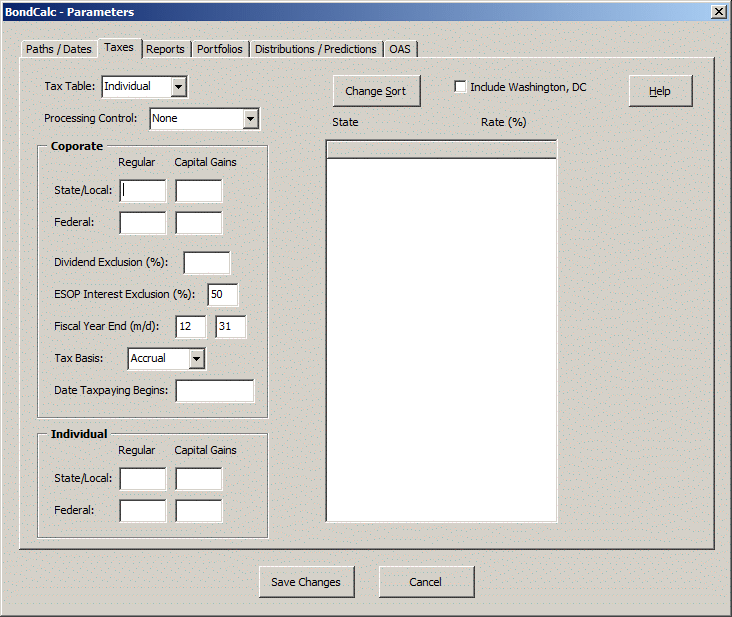
Task: Select the Fiscal Year End month field
Action: [x=191, y=326]
